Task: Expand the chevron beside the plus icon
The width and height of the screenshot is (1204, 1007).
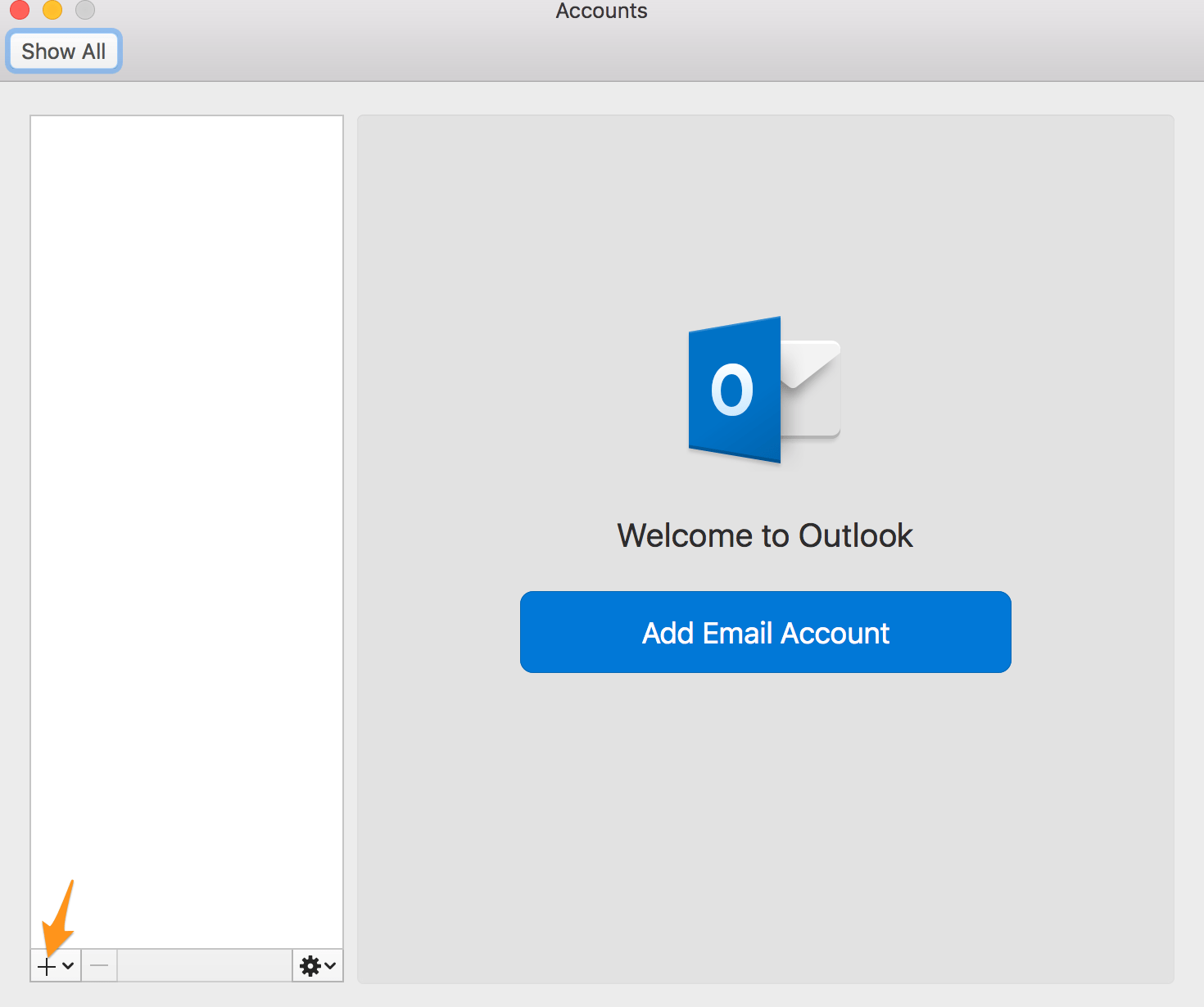Action: click(x=68, y=966)
